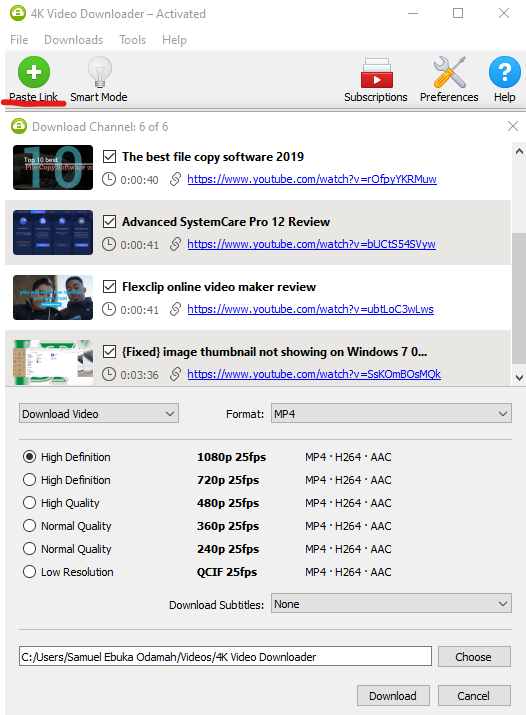Open the Download Subtitles dropdown
The height and width of the screenshot is (715, 526).
pos(391,603)
